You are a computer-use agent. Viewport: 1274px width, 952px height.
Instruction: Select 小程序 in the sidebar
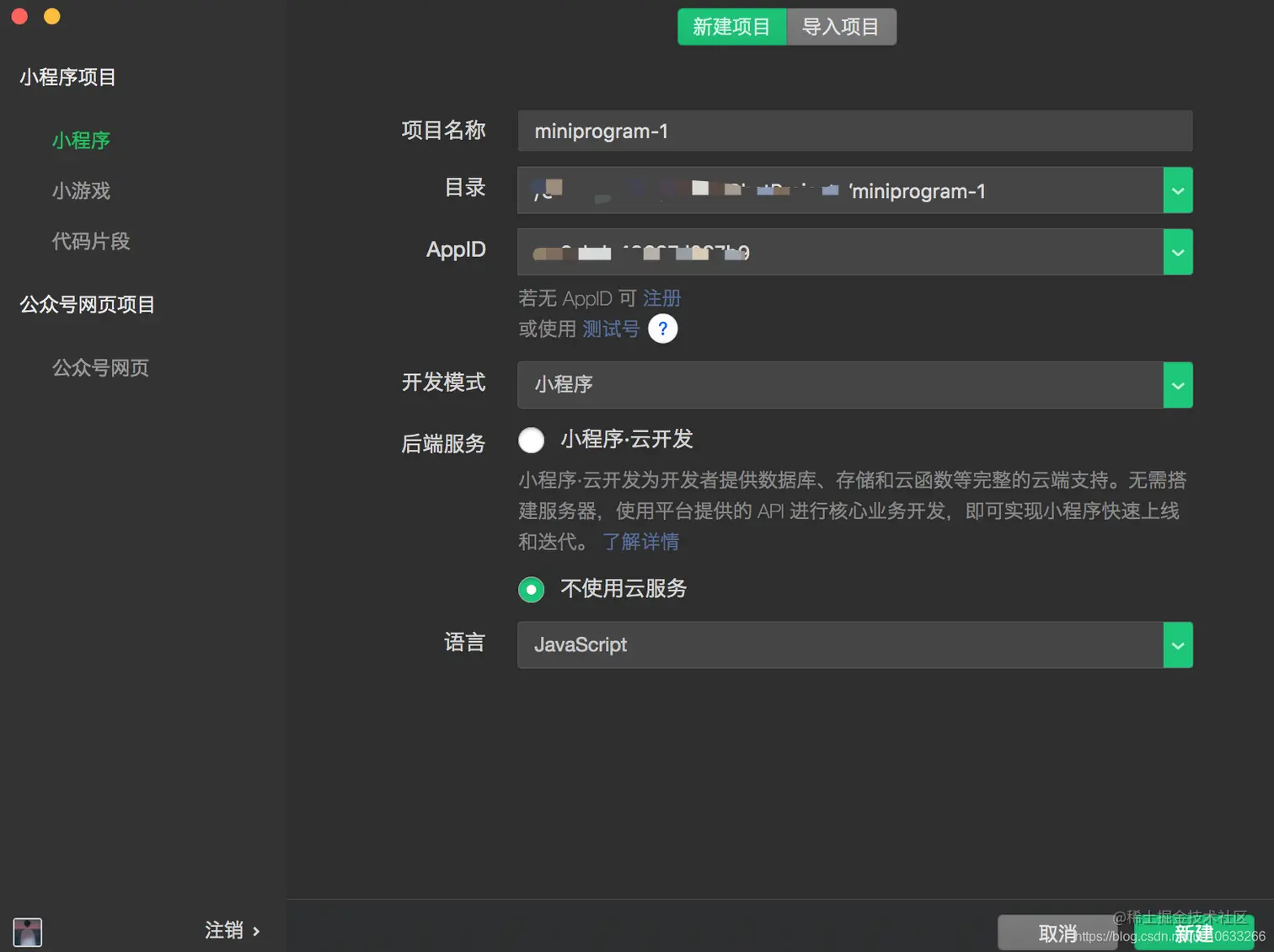(x=81, y=141)
